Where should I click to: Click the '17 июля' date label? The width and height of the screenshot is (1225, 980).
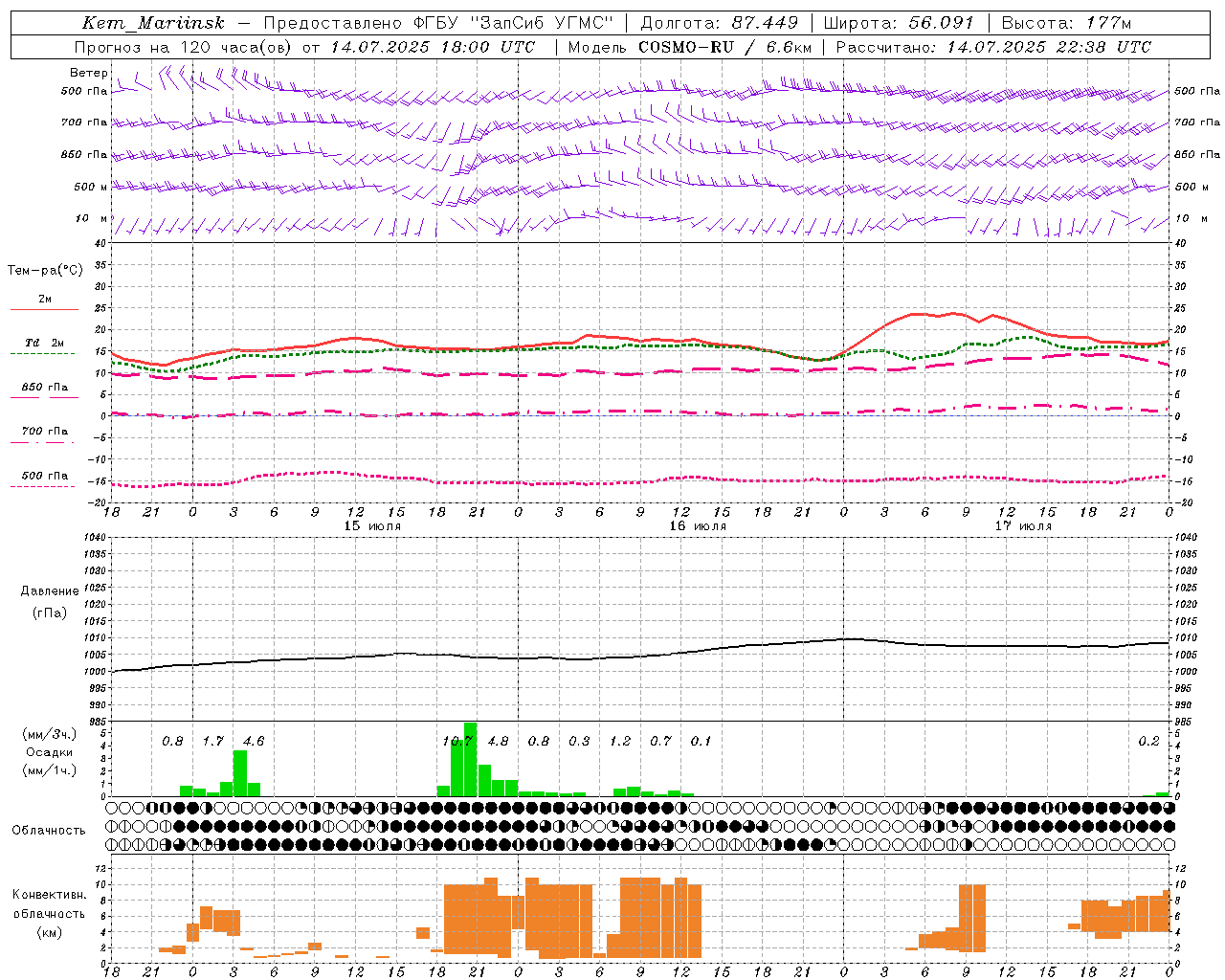(x=1023, y=525)
